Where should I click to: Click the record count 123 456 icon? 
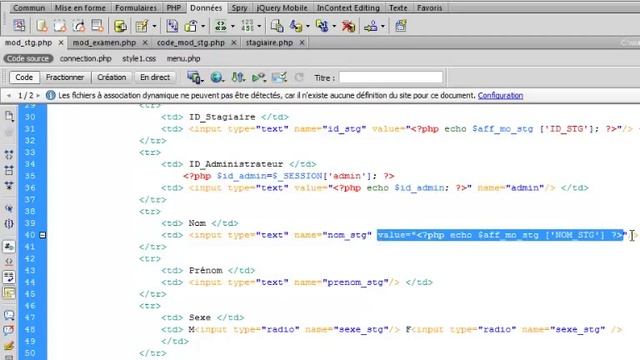point(248,26)
